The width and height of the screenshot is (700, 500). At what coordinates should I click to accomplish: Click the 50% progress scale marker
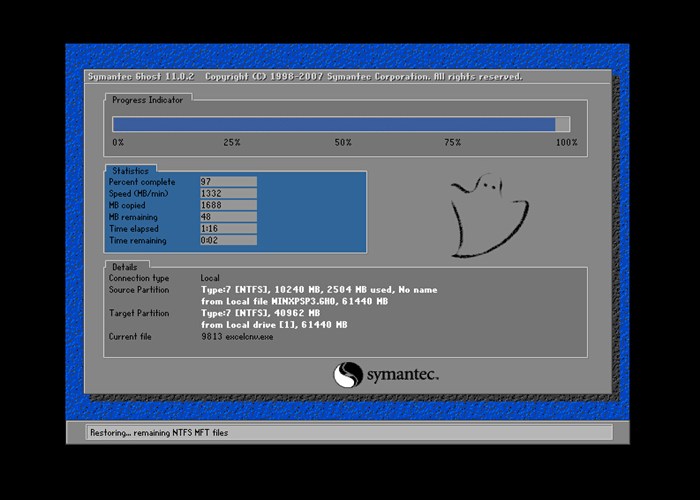click(x=343, y=143)
